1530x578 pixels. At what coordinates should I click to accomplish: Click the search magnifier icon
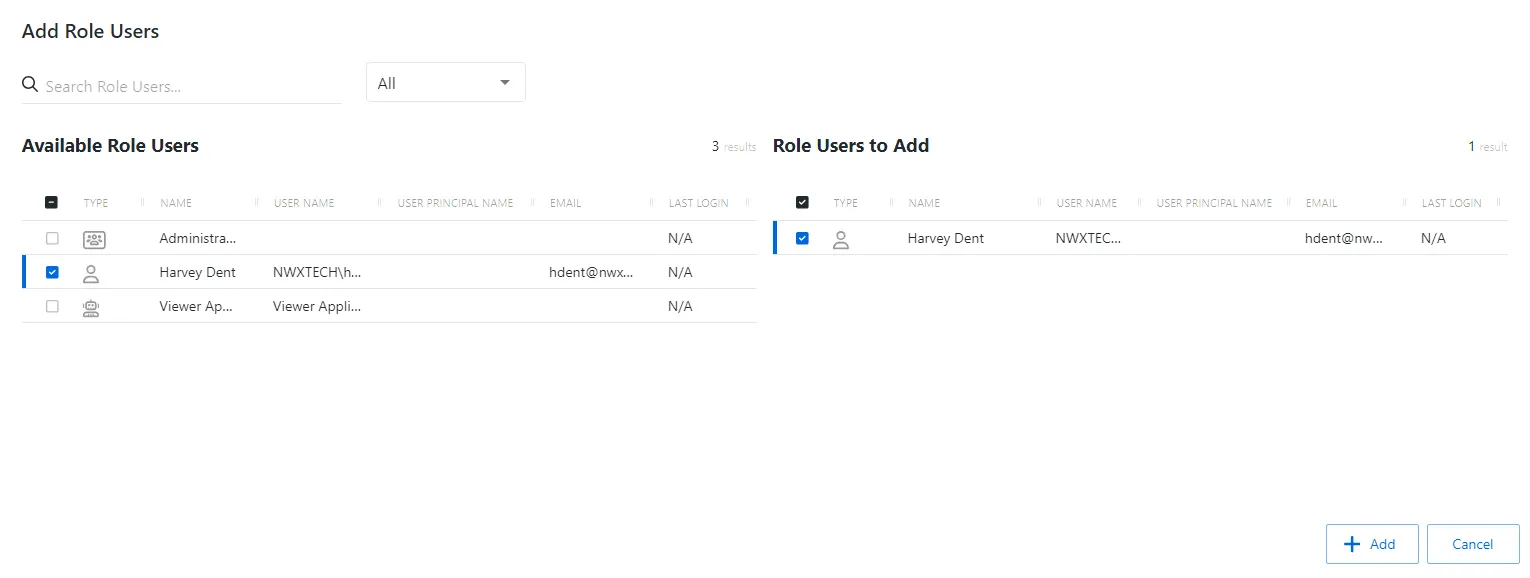(x=30, y=84)
